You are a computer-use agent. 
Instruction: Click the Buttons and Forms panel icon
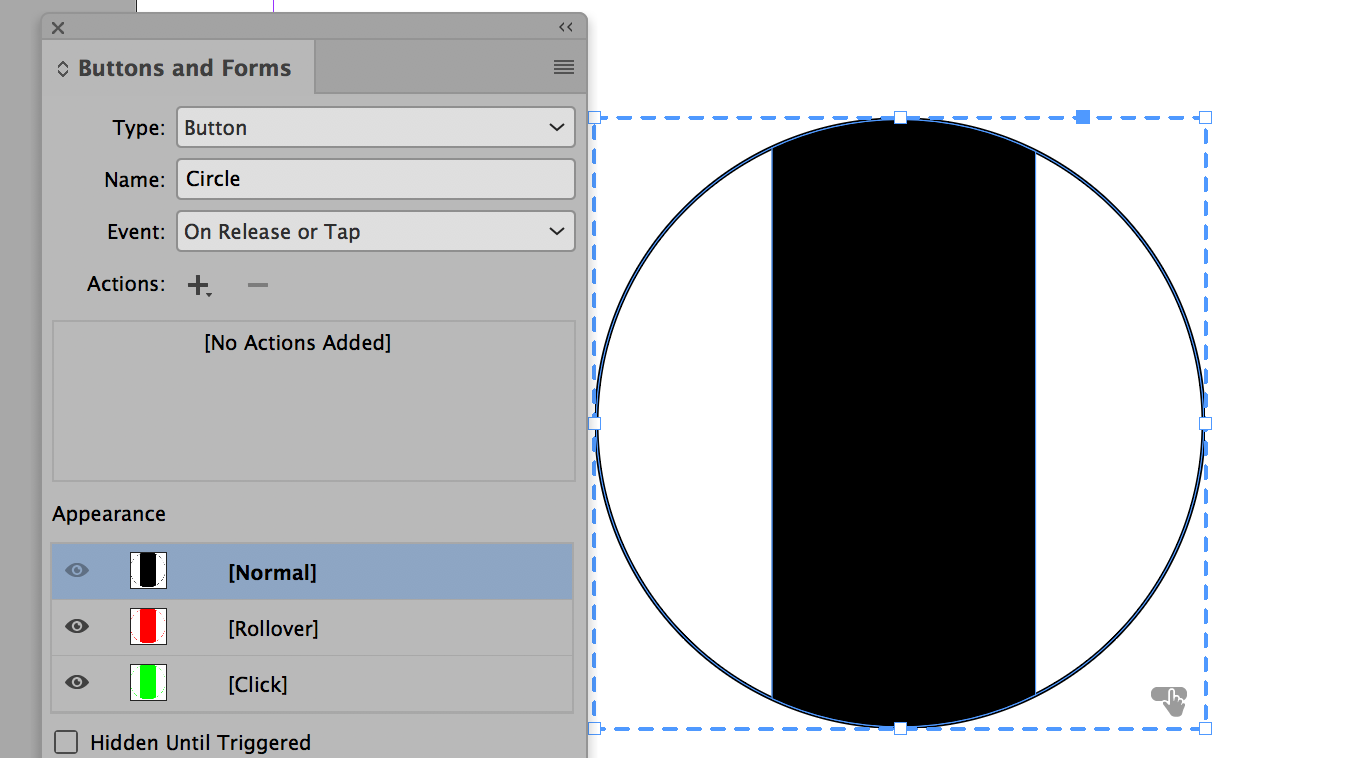(x=62, y=67)
